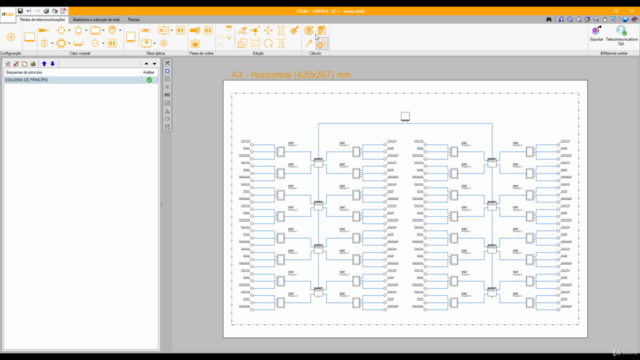Image resolution: width=640 pixels, height=360 pixels.
Task: Expand dropdown beside shield-shaped coaxial icon
Action: [x=120, y=30]
